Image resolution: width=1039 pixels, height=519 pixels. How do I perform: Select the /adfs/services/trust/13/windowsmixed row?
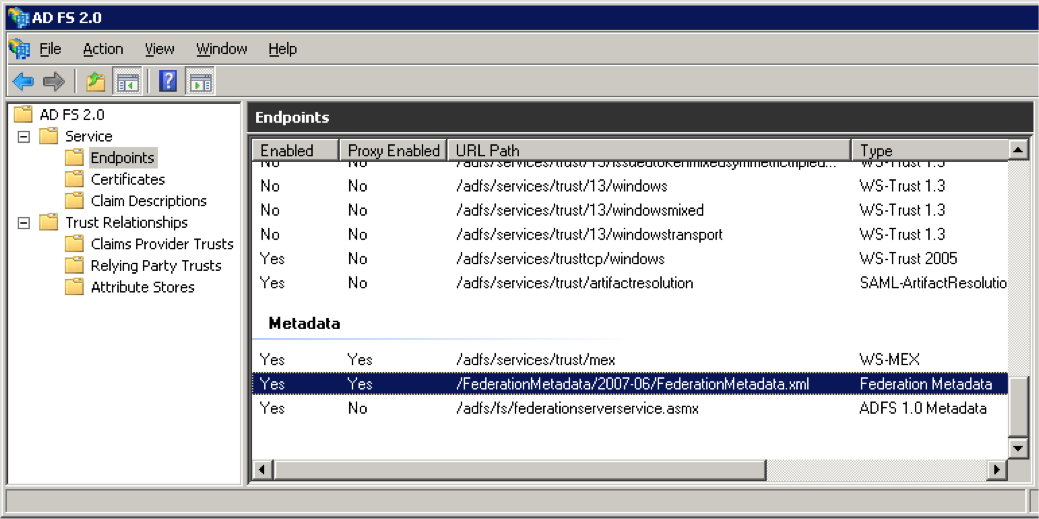(x=630, y=210)
